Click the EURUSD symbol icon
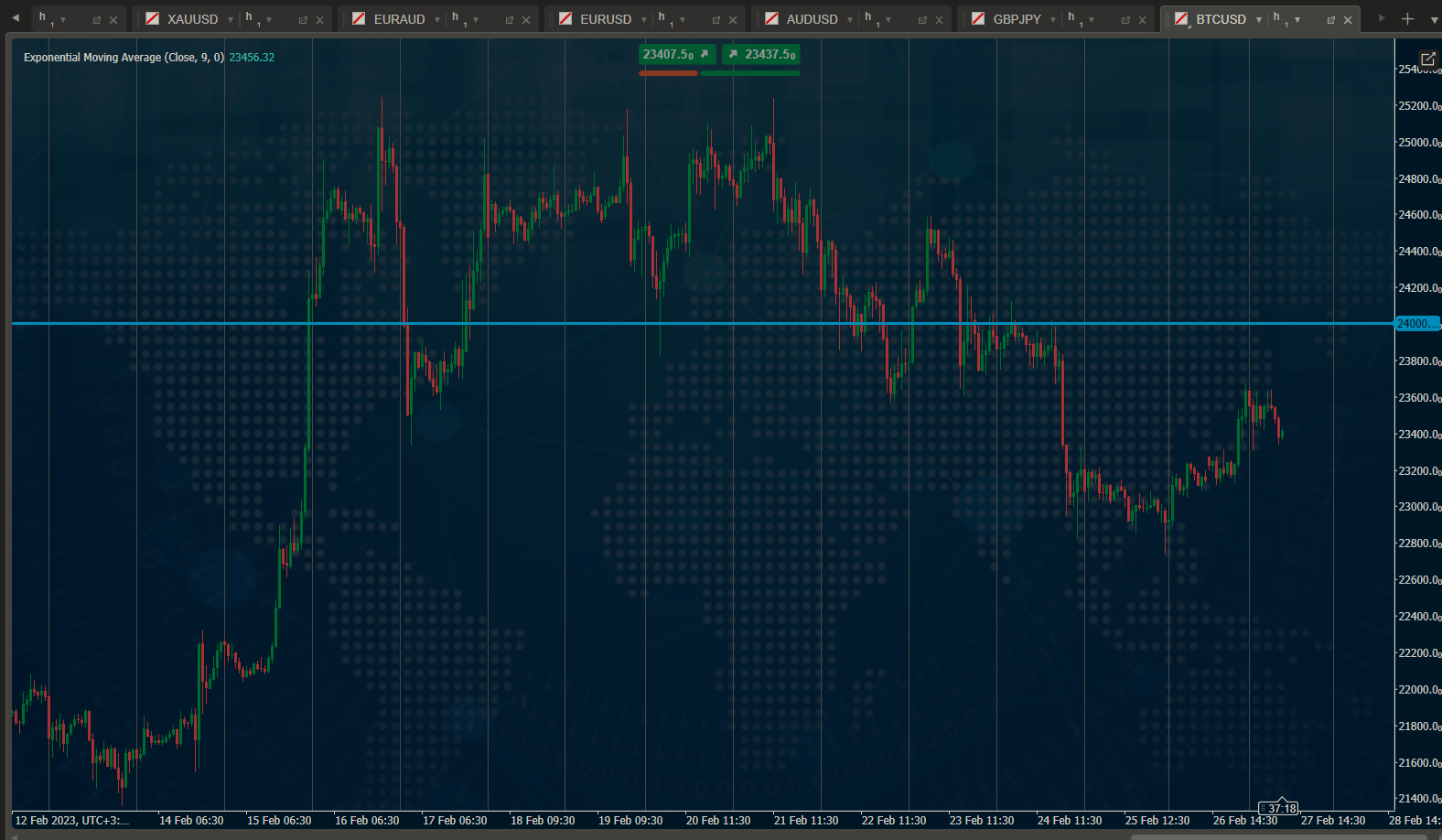The width and height of the screenshot is (1442, 840). coord(565,19)
